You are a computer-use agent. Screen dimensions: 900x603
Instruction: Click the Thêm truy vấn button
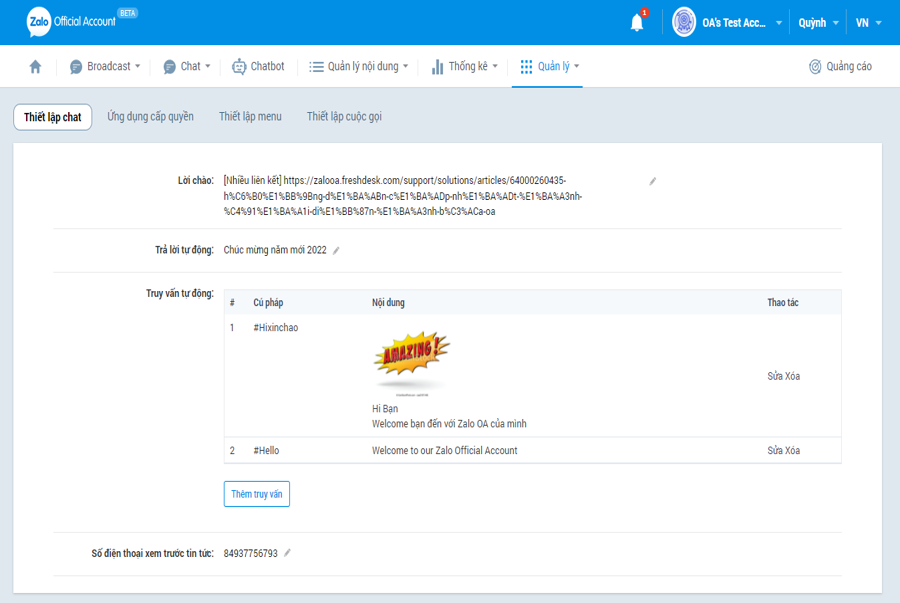(x=257, y=494)
